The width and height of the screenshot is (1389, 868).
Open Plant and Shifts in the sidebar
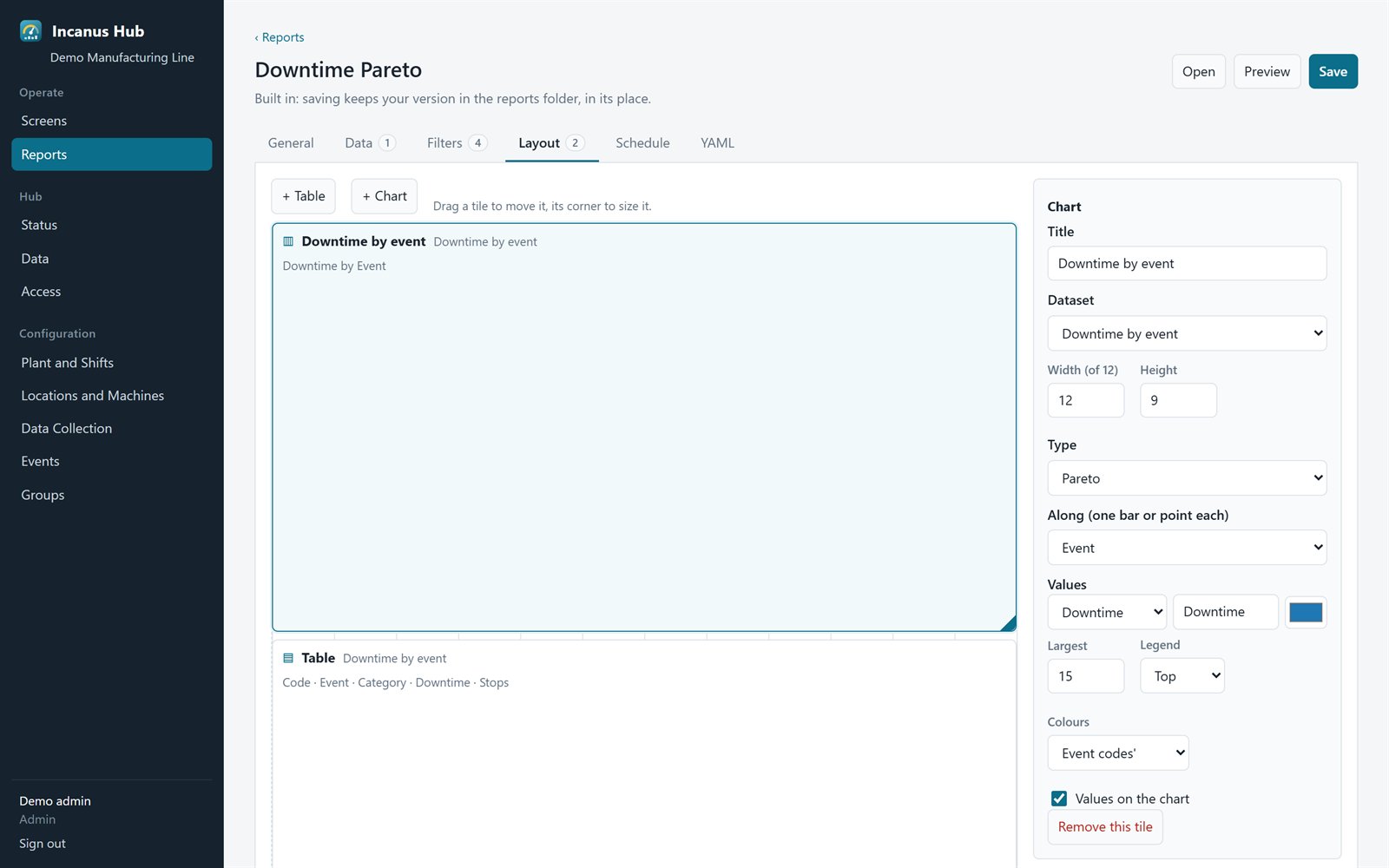[x=111, y=363]
